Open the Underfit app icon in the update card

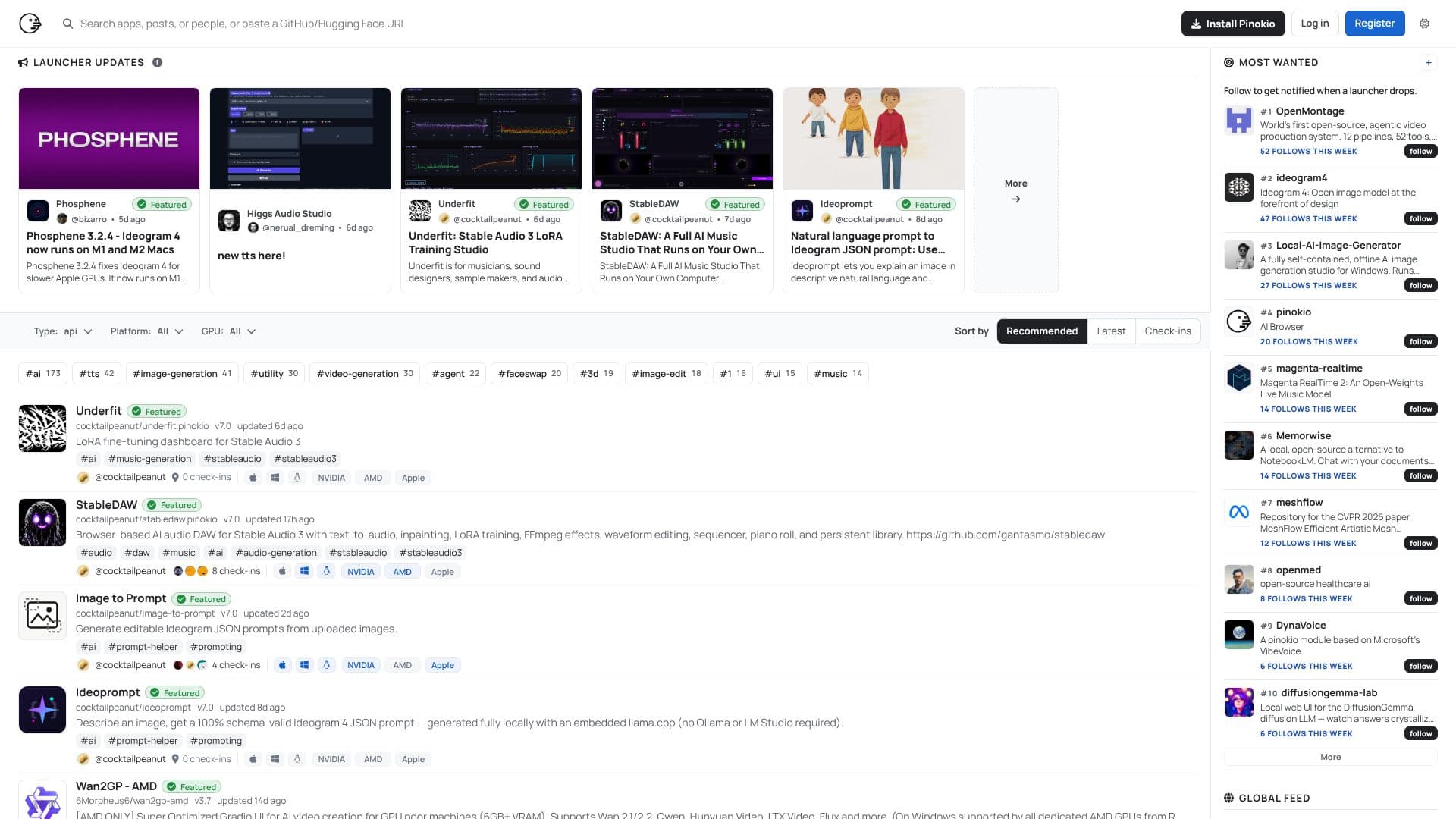(420, 210)
